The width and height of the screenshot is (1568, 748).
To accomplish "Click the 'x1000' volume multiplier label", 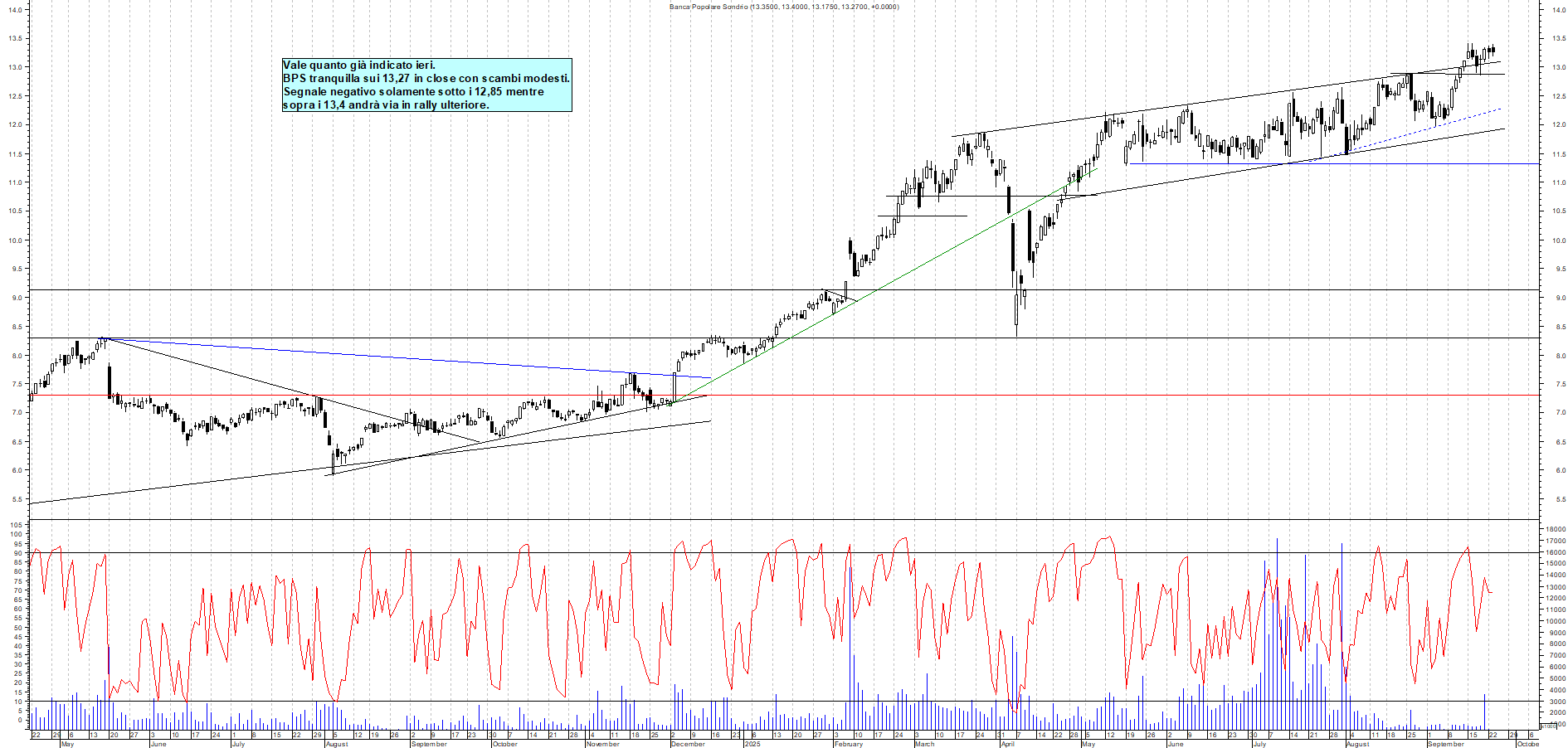I will coord(1549,726).
